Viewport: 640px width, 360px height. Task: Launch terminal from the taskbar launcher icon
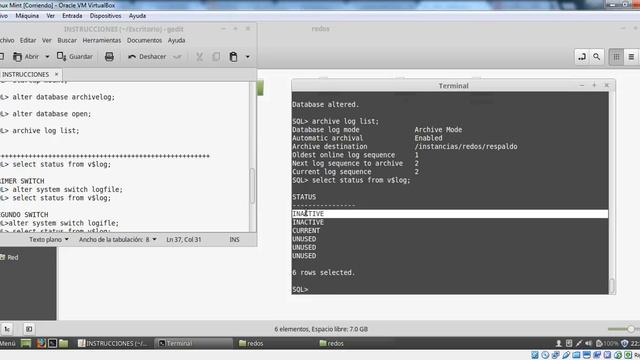52,343
